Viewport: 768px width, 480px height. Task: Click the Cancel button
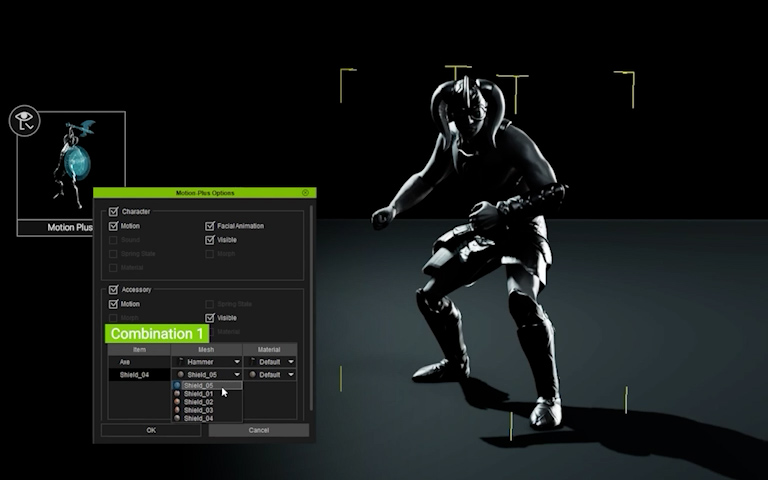click(259, 430)
